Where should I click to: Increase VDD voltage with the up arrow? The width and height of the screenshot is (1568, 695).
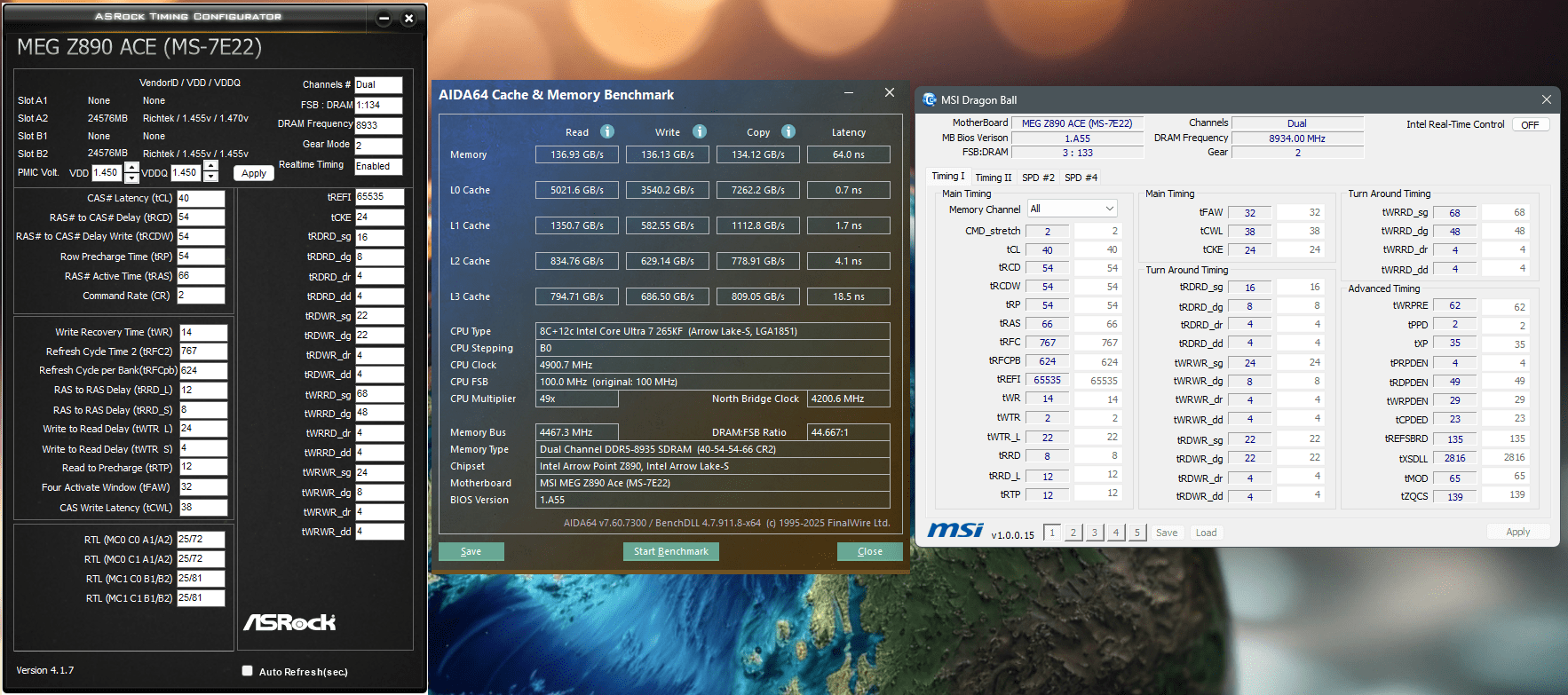131,167
